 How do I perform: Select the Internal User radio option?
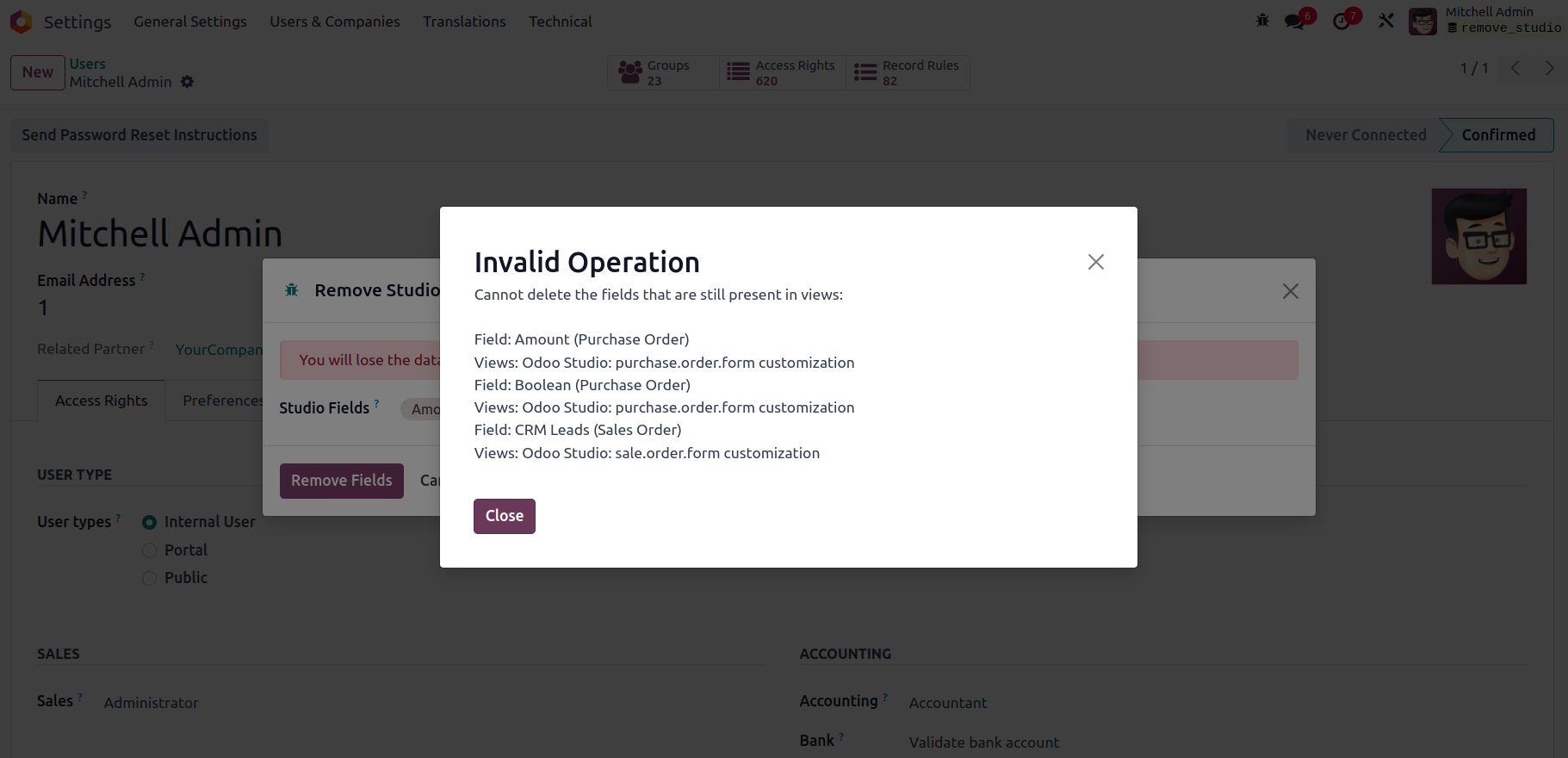tap(150, 522)
